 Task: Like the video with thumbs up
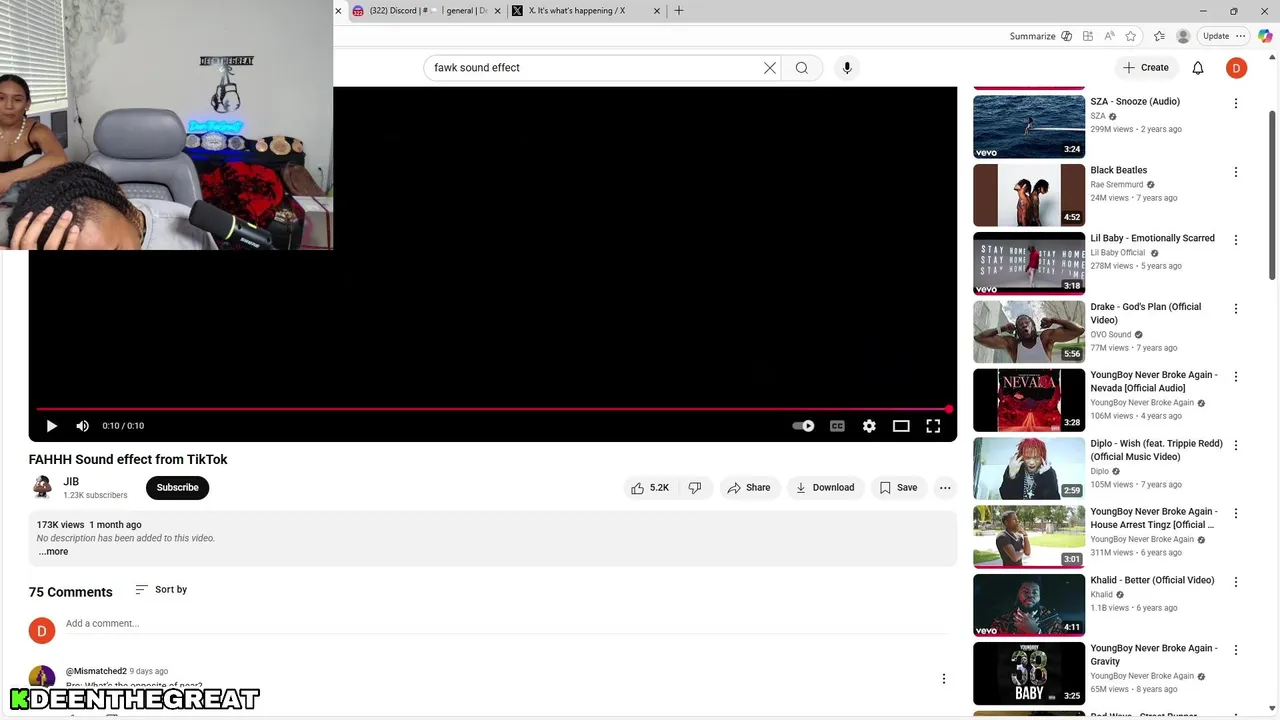coord(649,488)
